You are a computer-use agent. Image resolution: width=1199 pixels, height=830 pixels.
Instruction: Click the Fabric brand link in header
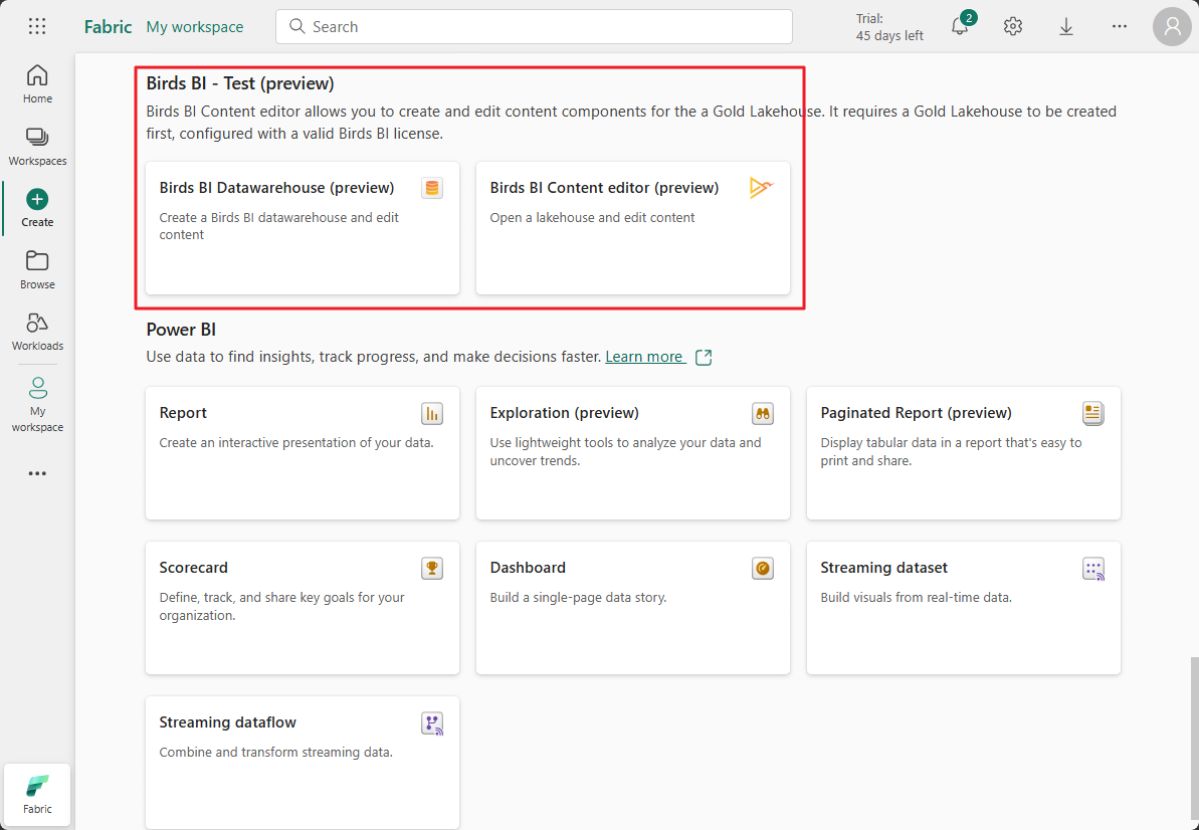click(108, 27)
